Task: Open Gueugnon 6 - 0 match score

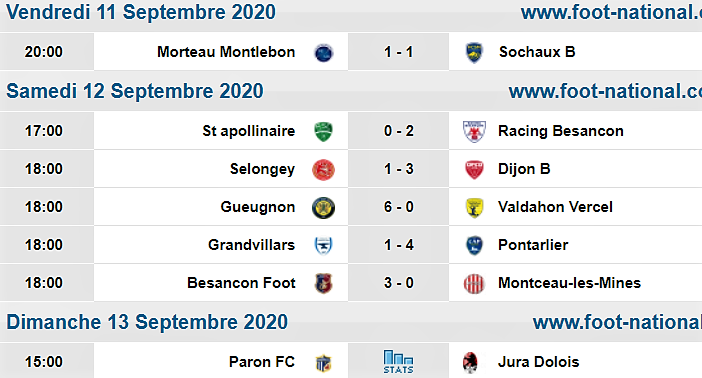Action: coord(398,207)
